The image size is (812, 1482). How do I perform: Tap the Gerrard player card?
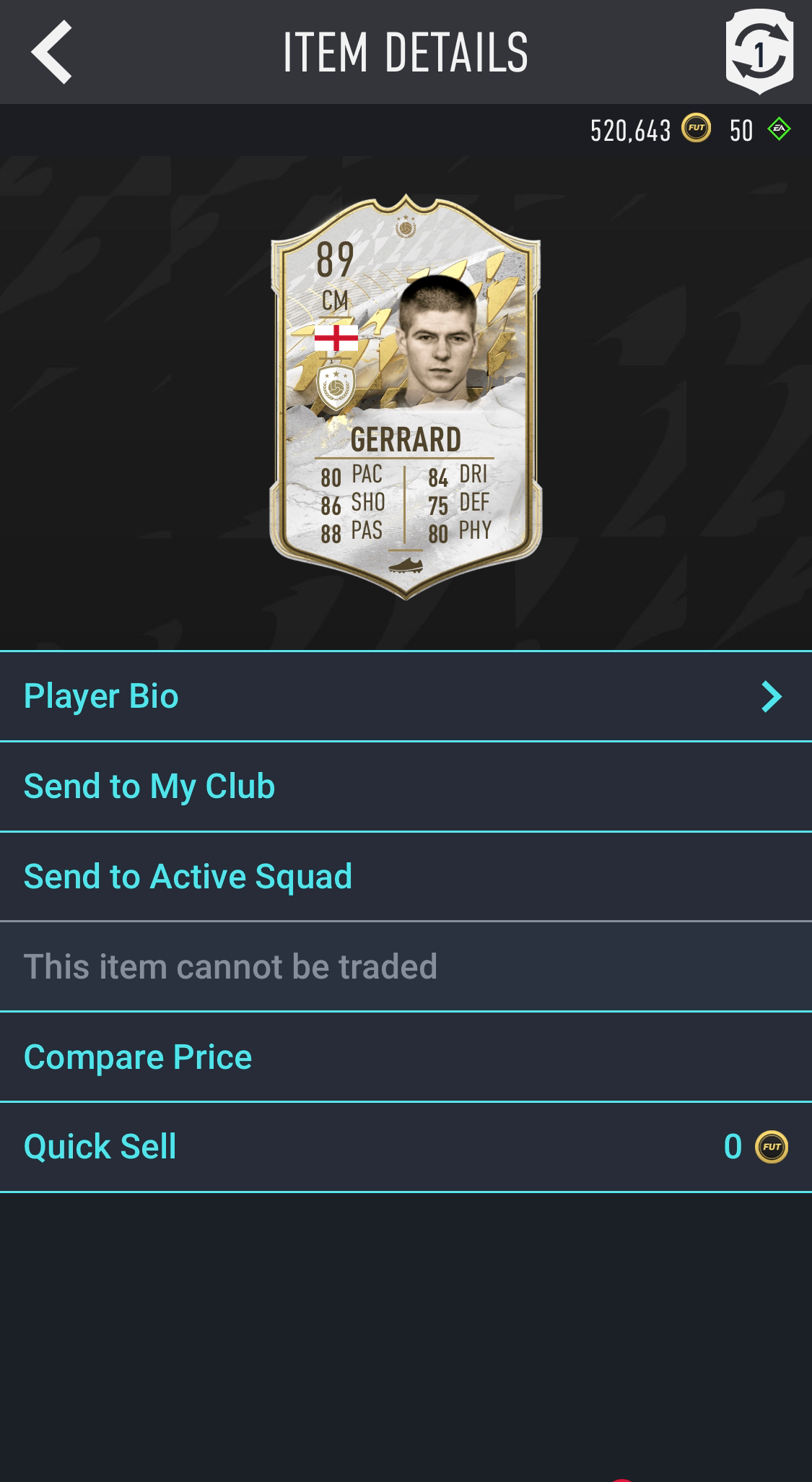(406, 397)
